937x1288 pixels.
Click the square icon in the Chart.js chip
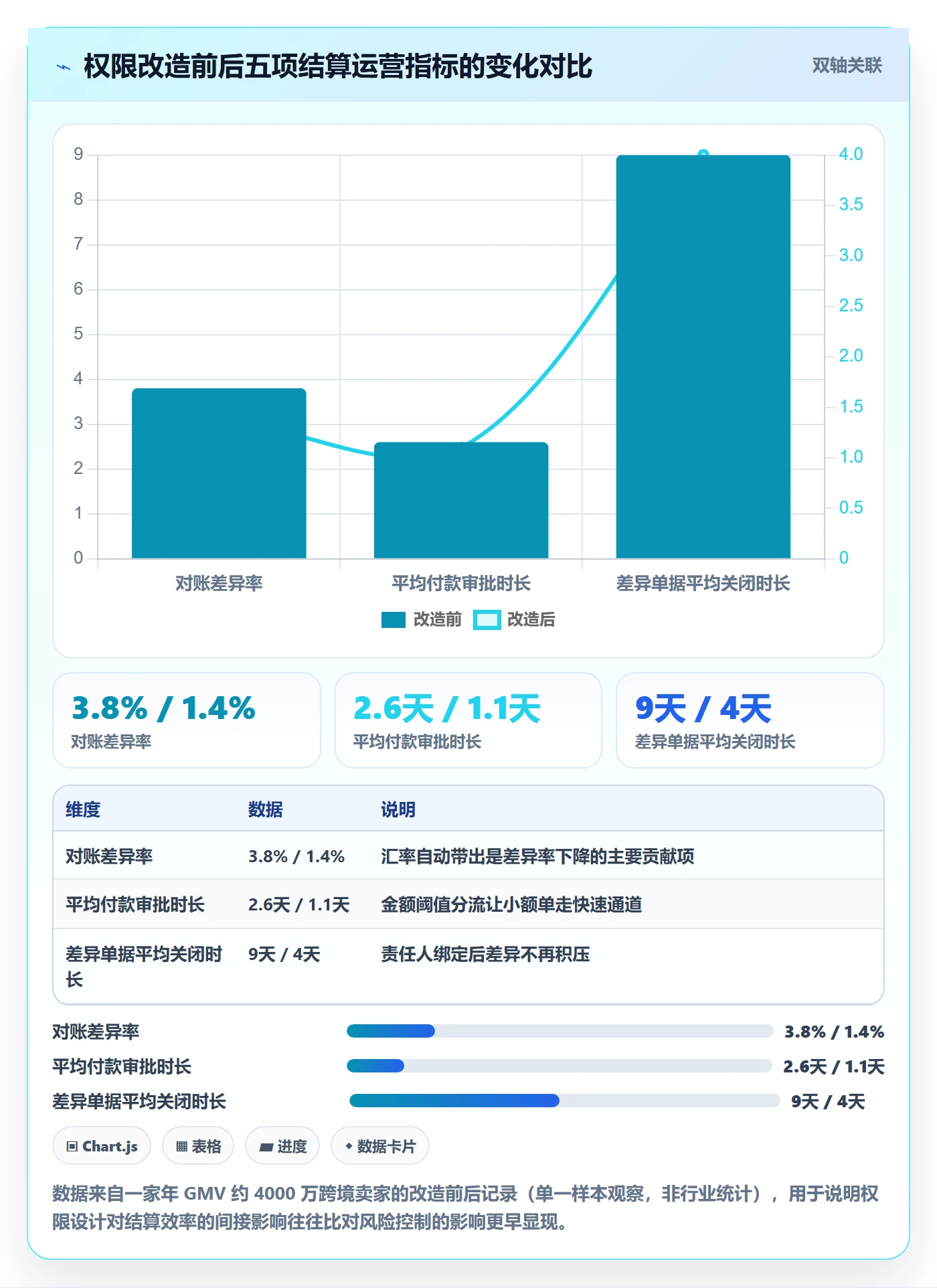tap(72, 1146)
